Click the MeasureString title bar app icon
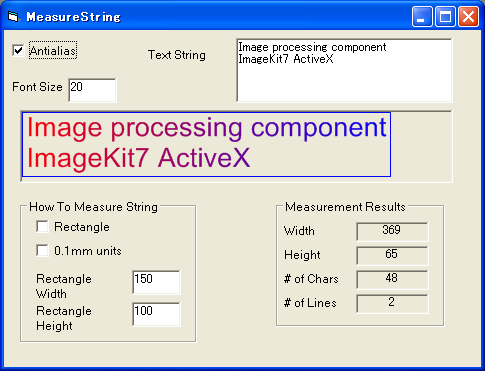485x371 pixels. pos(14,16)
